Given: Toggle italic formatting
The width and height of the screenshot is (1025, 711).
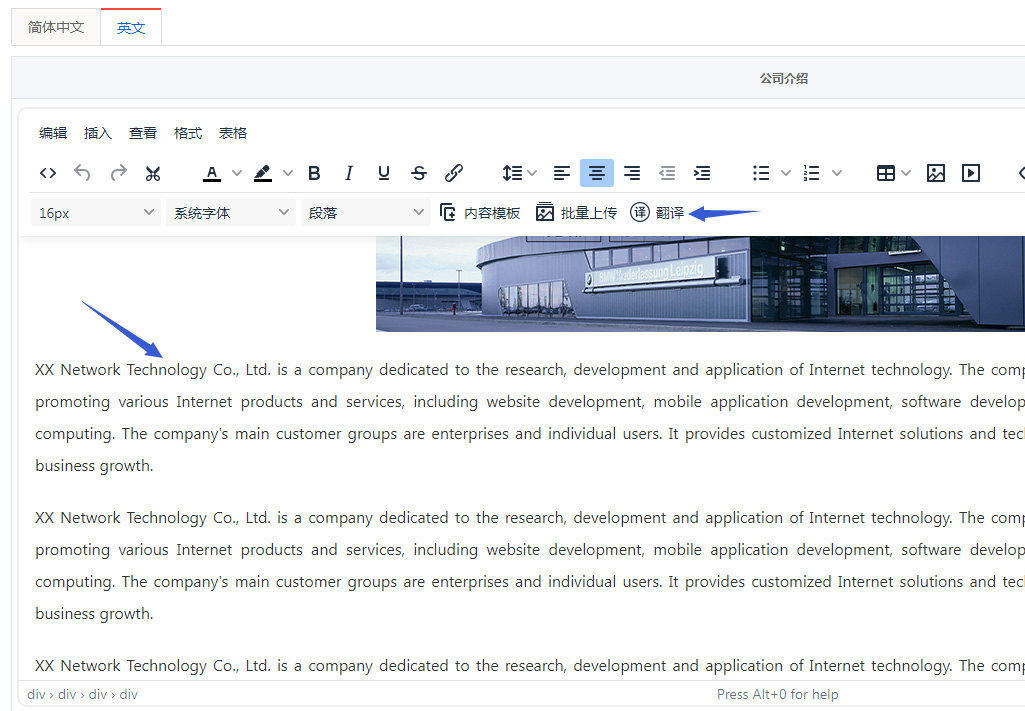Looking at the screenshot, I should (349, 173).
